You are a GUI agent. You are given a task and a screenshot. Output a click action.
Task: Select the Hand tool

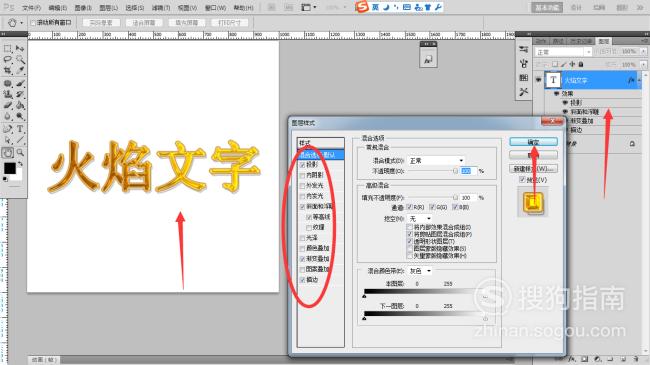[x=7, y=153]
